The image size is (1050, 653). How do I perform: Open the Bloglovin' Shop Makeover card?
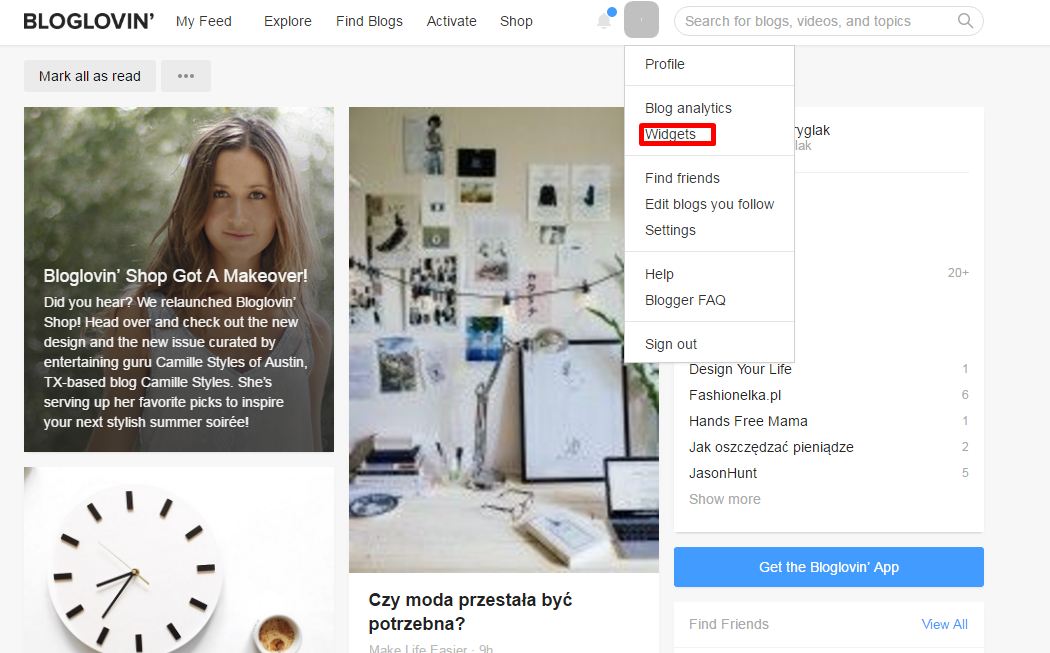[179, 279]
